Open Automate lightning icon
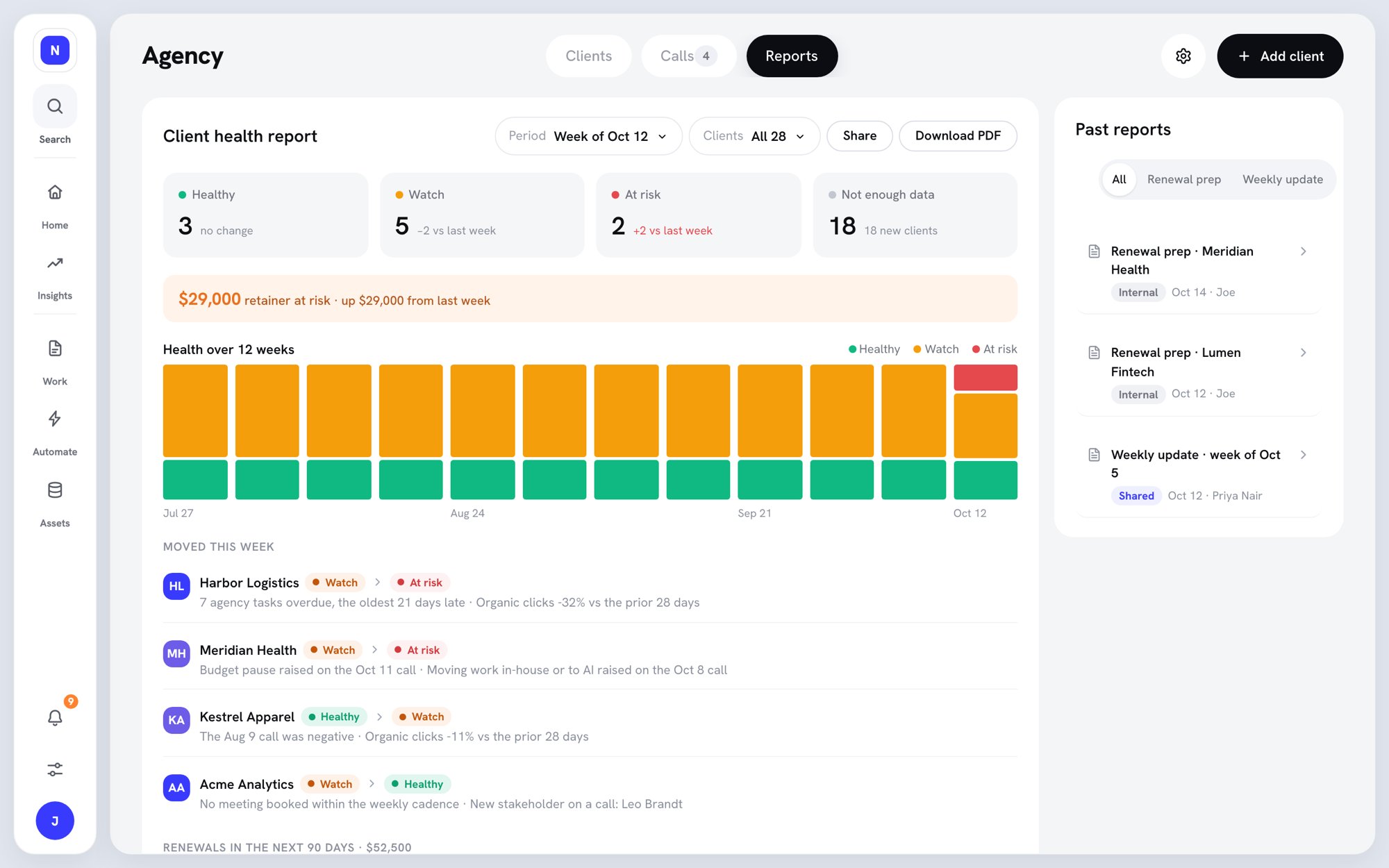The height and width of the screenshot is (868, 1389). pyautogui.click(x=55, y=419)
